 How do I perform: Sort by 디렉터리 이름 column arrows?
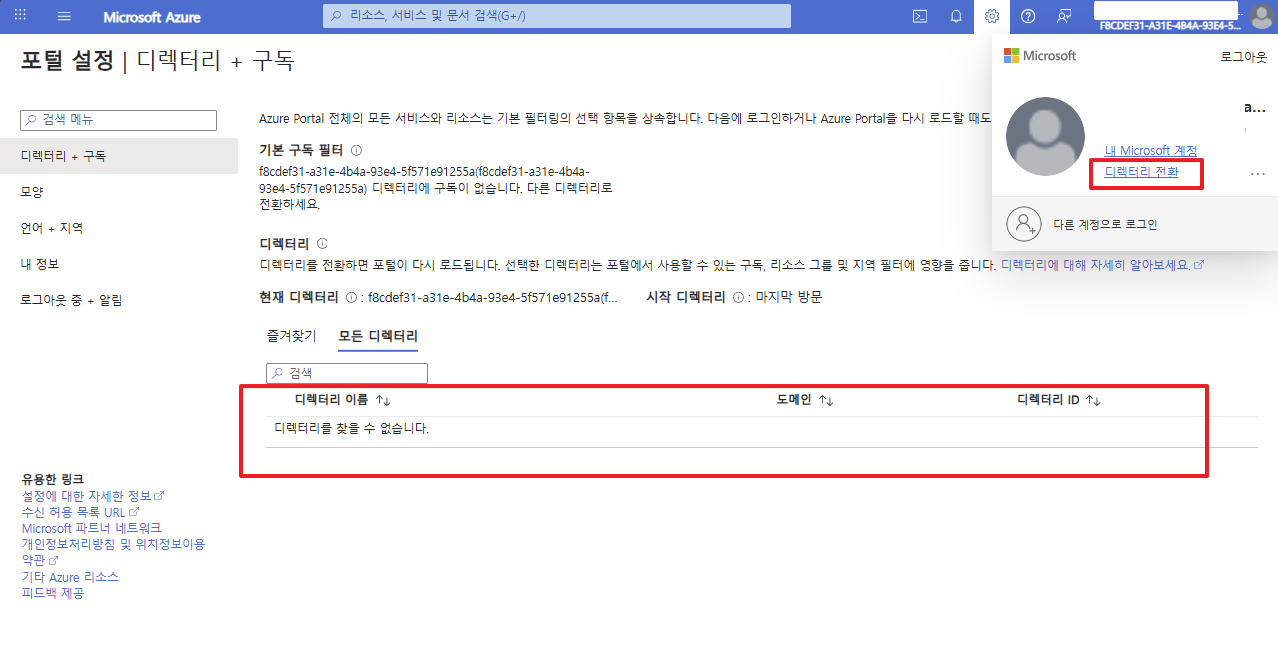[x=382, y=400]
